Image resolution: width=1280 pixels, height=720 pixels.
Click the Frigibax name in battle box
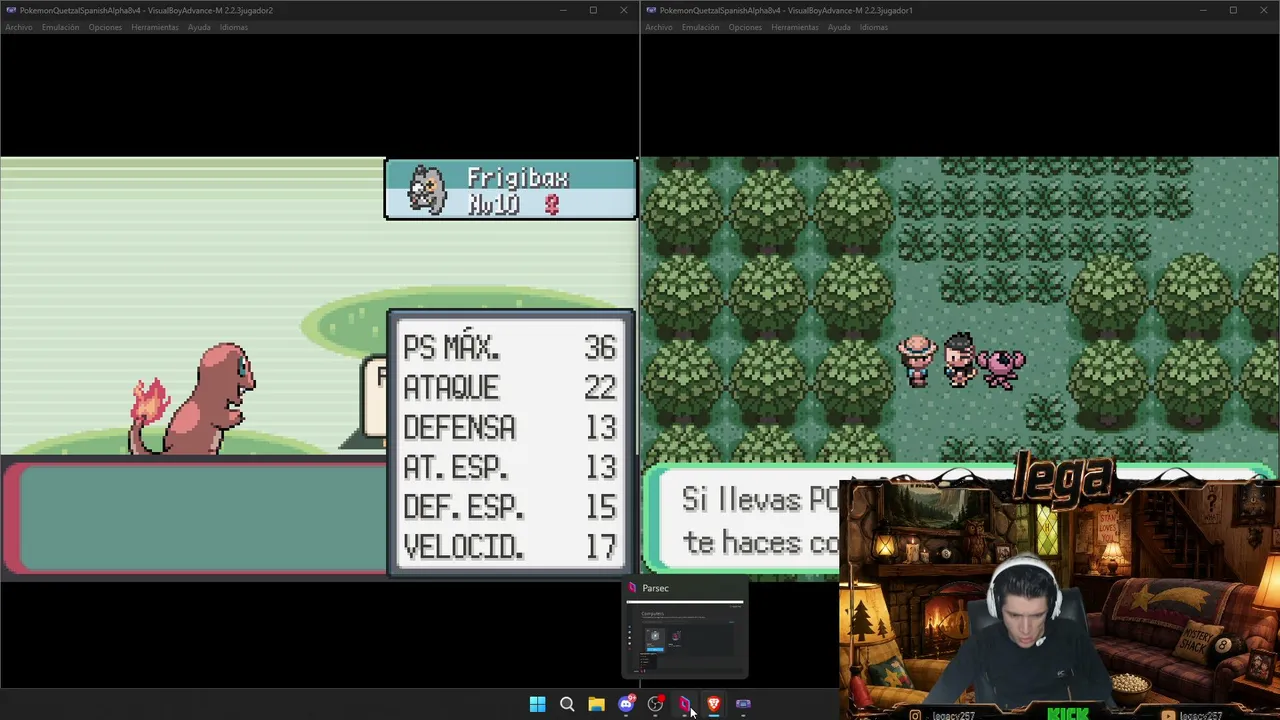click(518, 178)
